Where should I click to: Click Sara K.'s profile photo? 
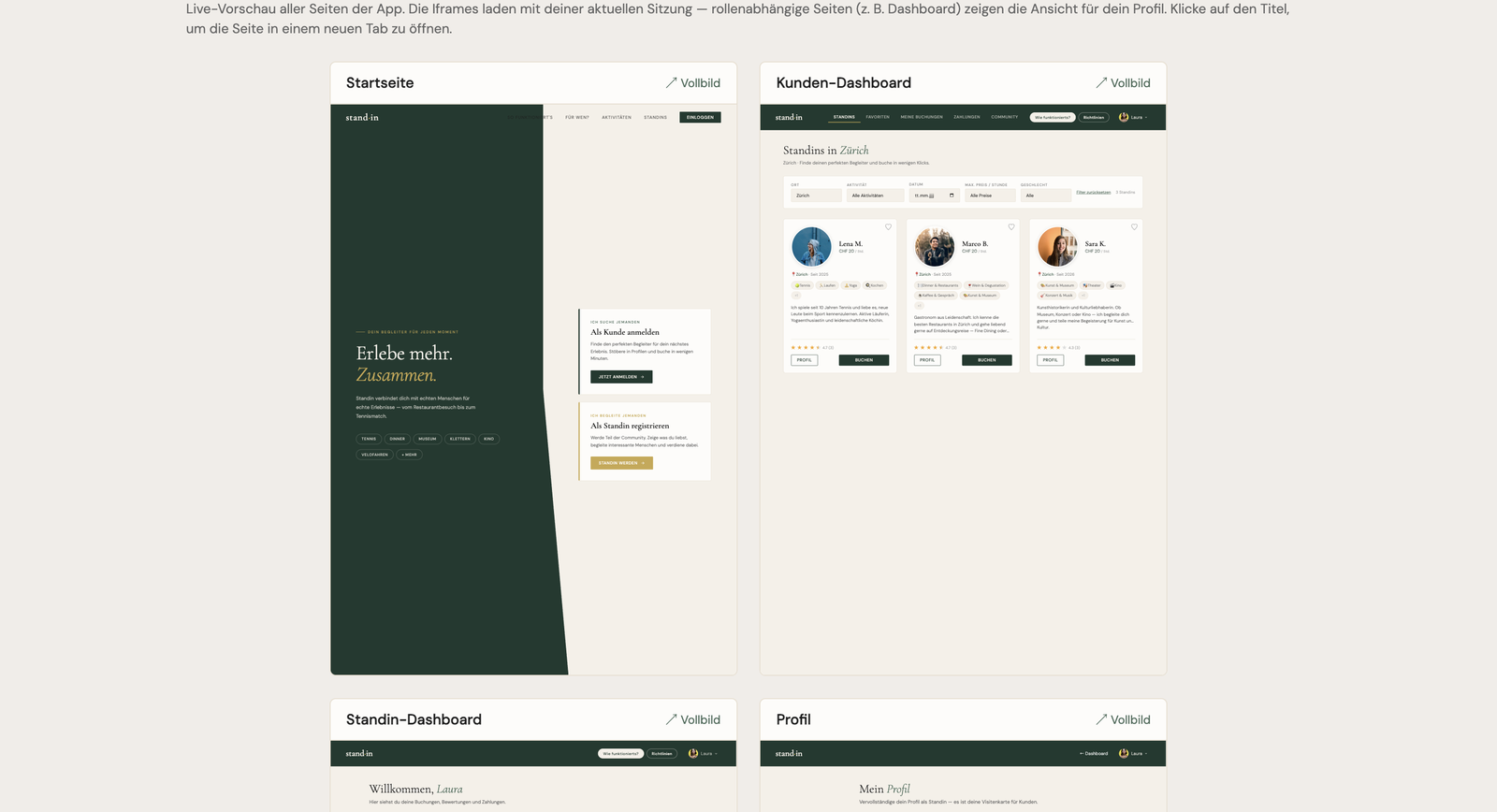coord(1058,247)
